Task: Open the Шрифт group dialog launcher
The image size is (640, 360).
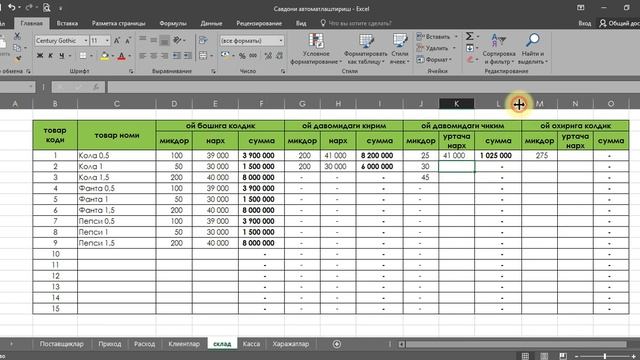Action: click(x=131, y=71)
